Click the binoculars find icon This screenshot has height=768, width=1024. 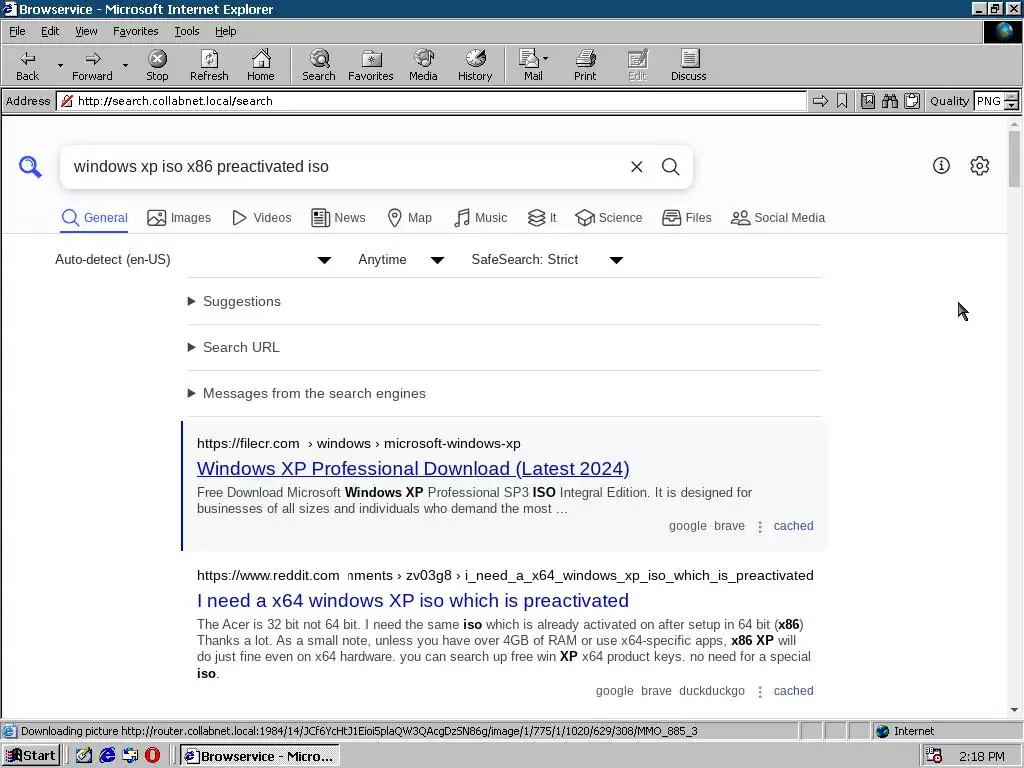click(x=889, y=101)
